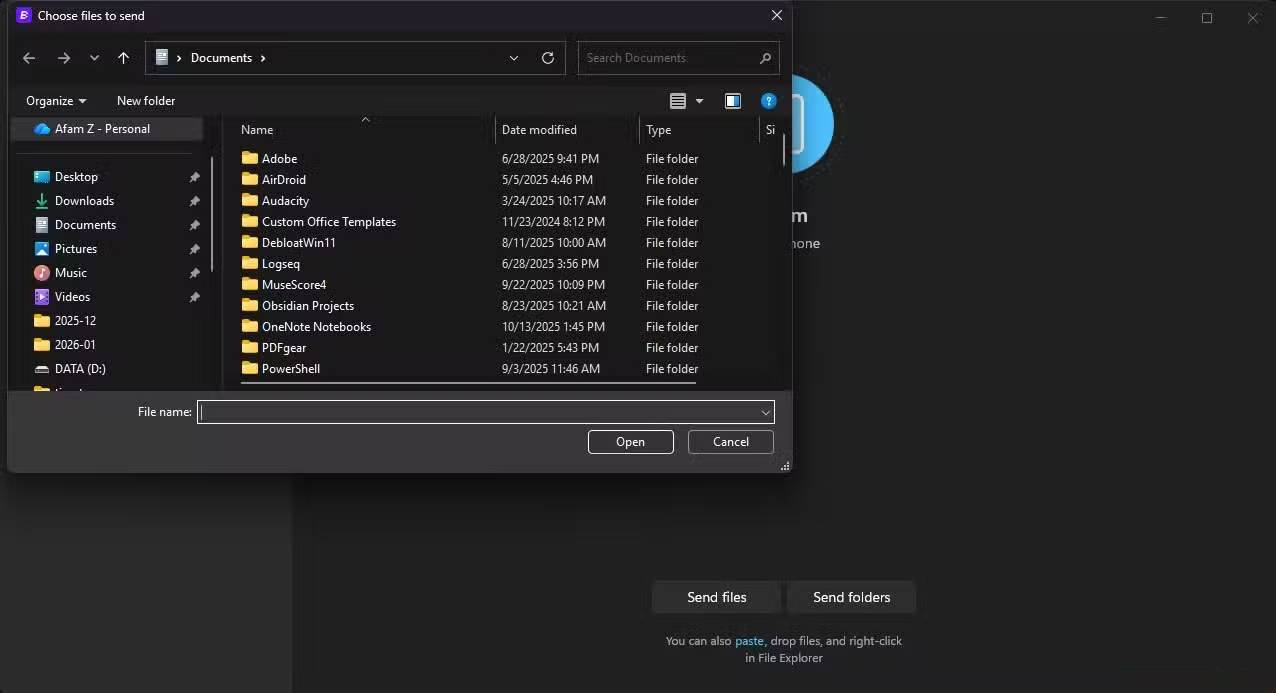Expand the address bar history dropdown
The width and height of the screenshot is (1276, 693).
[514, 58]
